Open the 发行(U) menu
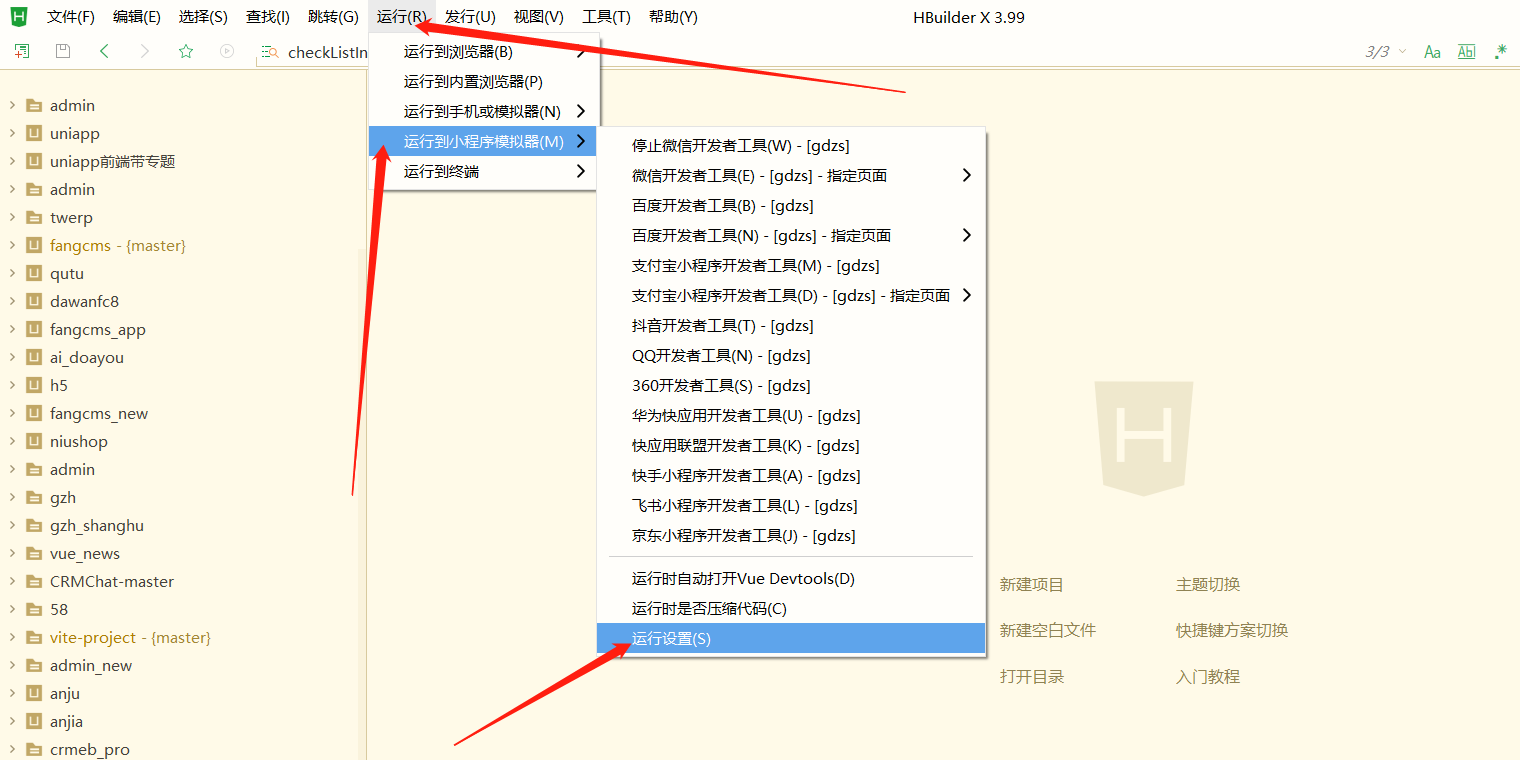The width and height of the screenshot is (1520, 760). [x=470, y=17]
